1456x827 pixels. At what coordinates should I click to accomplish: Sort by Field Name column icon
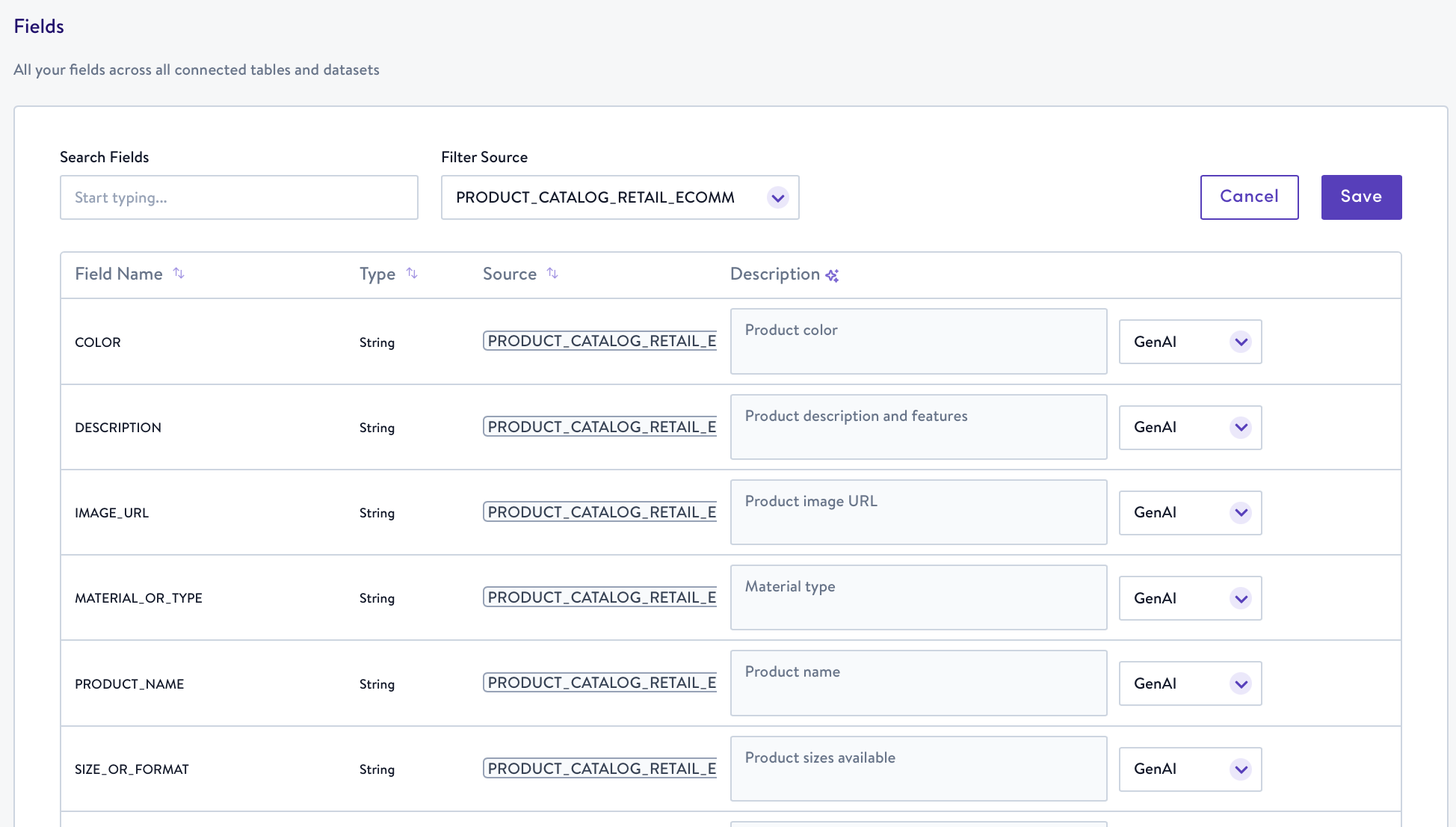click(179, 274)
